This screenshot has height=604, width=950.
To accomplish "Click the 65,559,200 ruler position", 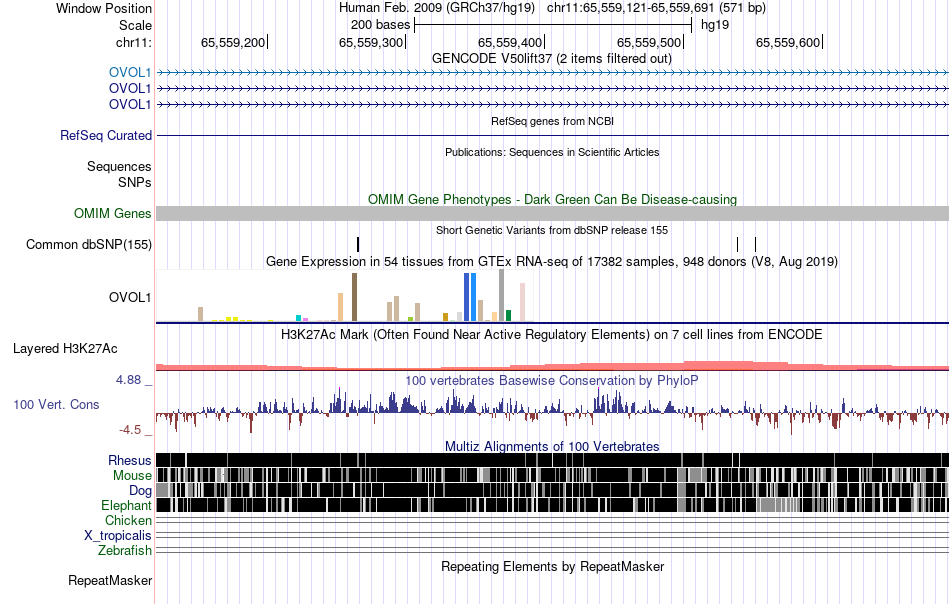I will click(x=233, y=42).
